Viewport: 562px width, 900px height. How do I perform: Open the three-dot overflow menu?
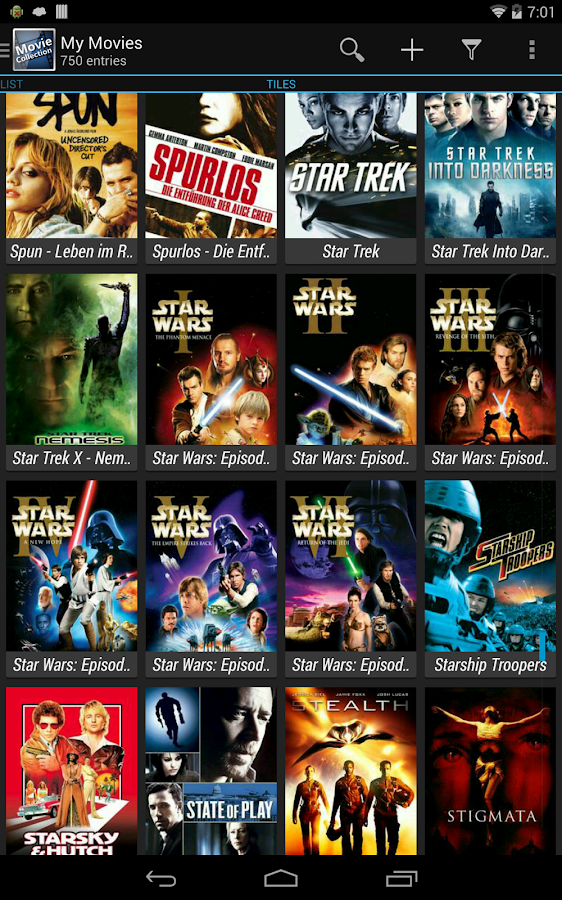click(532, 50)
